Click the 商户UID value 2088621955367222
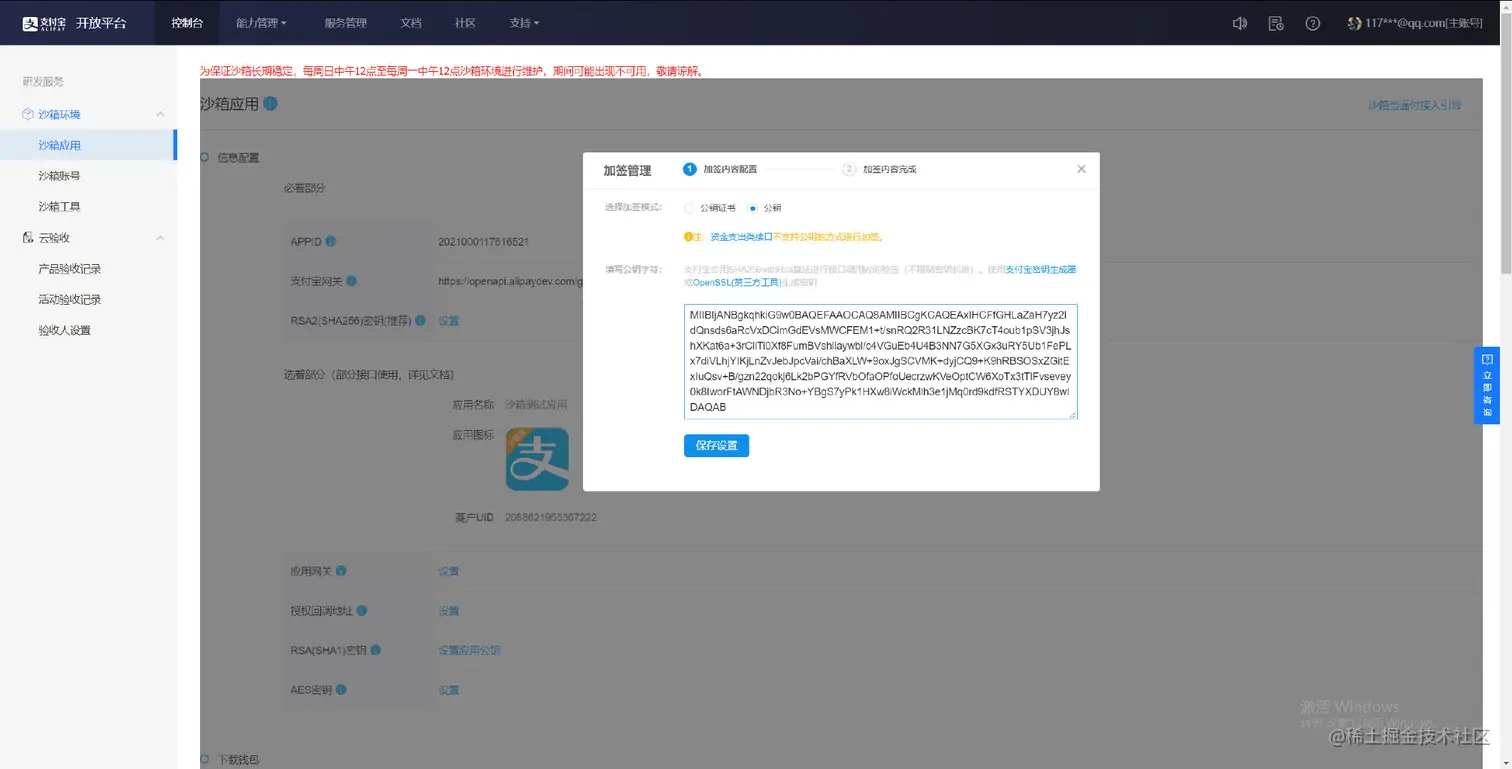 (x=551, y=518)
